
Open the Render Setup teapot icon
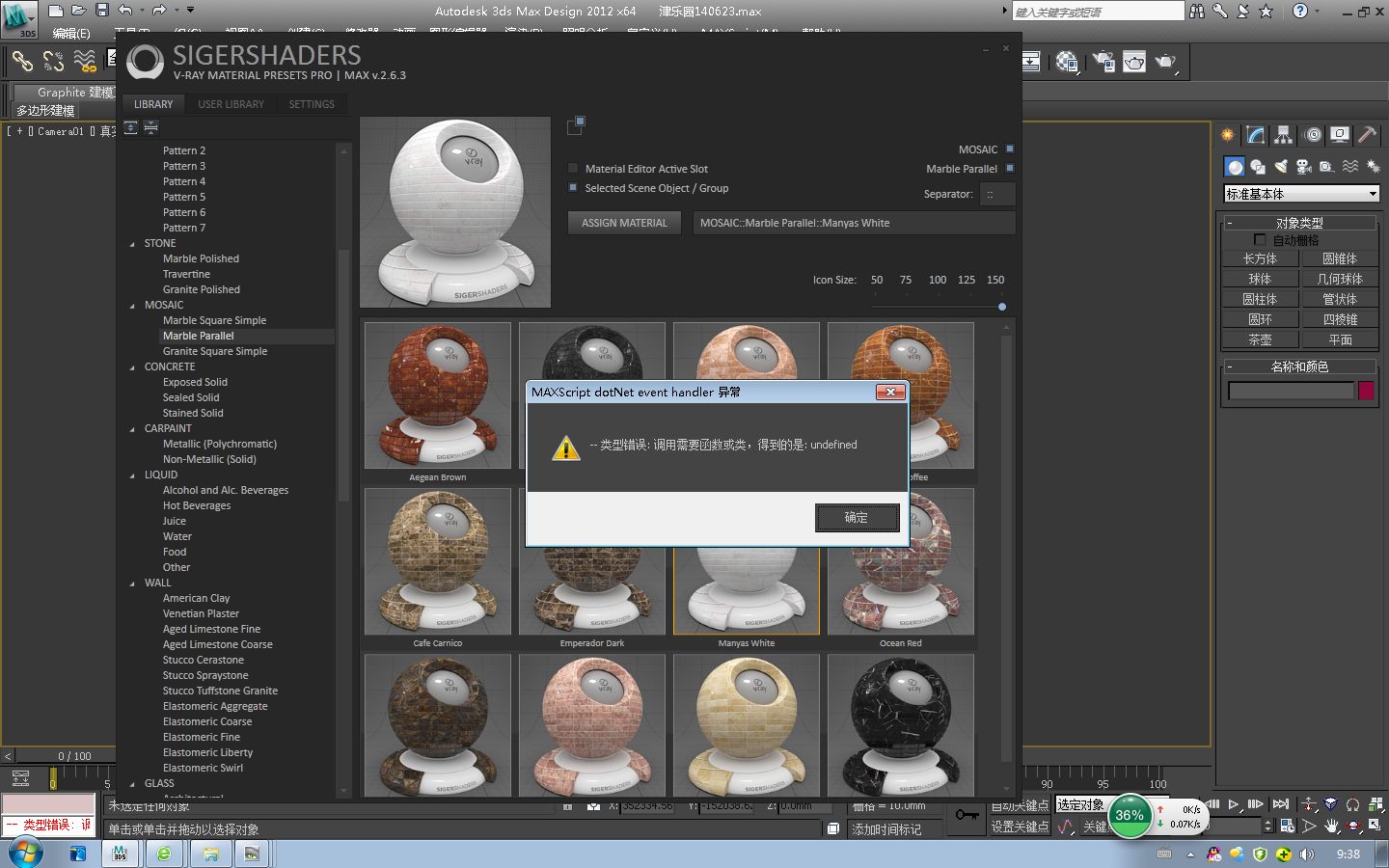pyautogui.click(x=1103, y=62)
